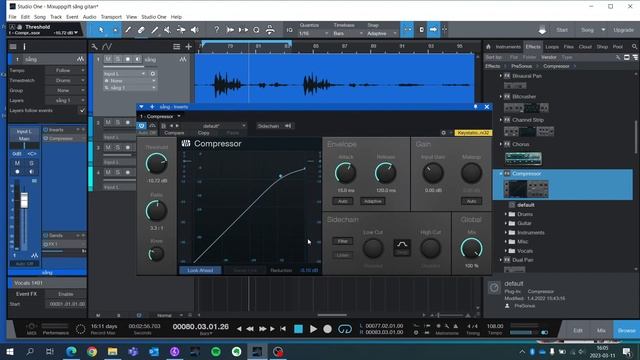
Task: Select the Paint pencil tool
Action: point(155,30)
